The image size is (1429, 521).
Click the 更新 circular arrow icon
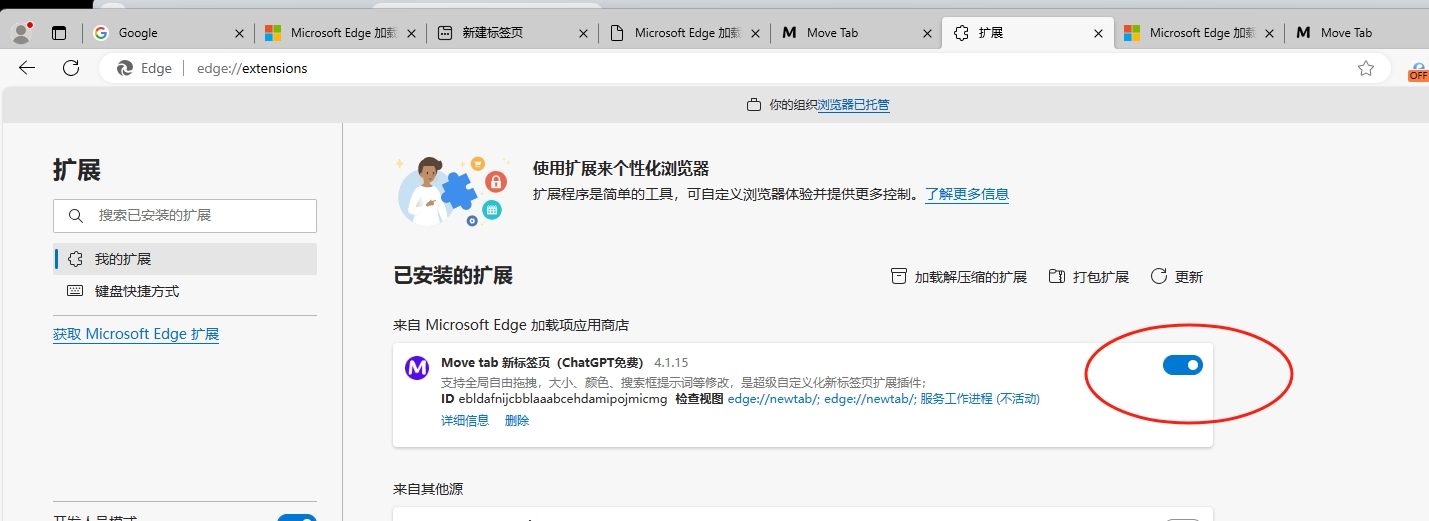(1159, 276)
